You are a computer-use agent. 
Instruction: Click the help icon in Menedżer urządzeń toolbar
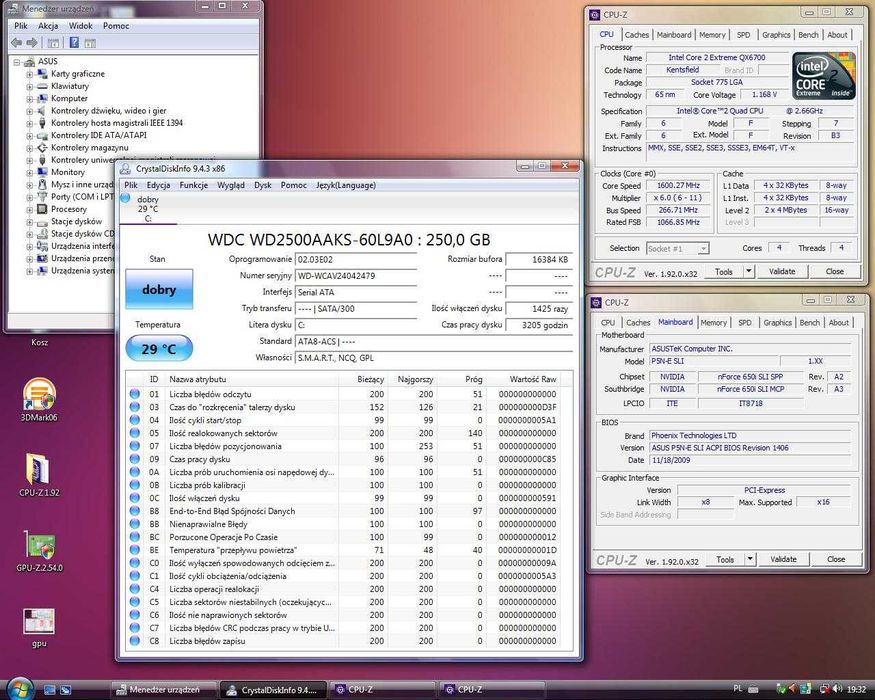(x=74, y=42)
